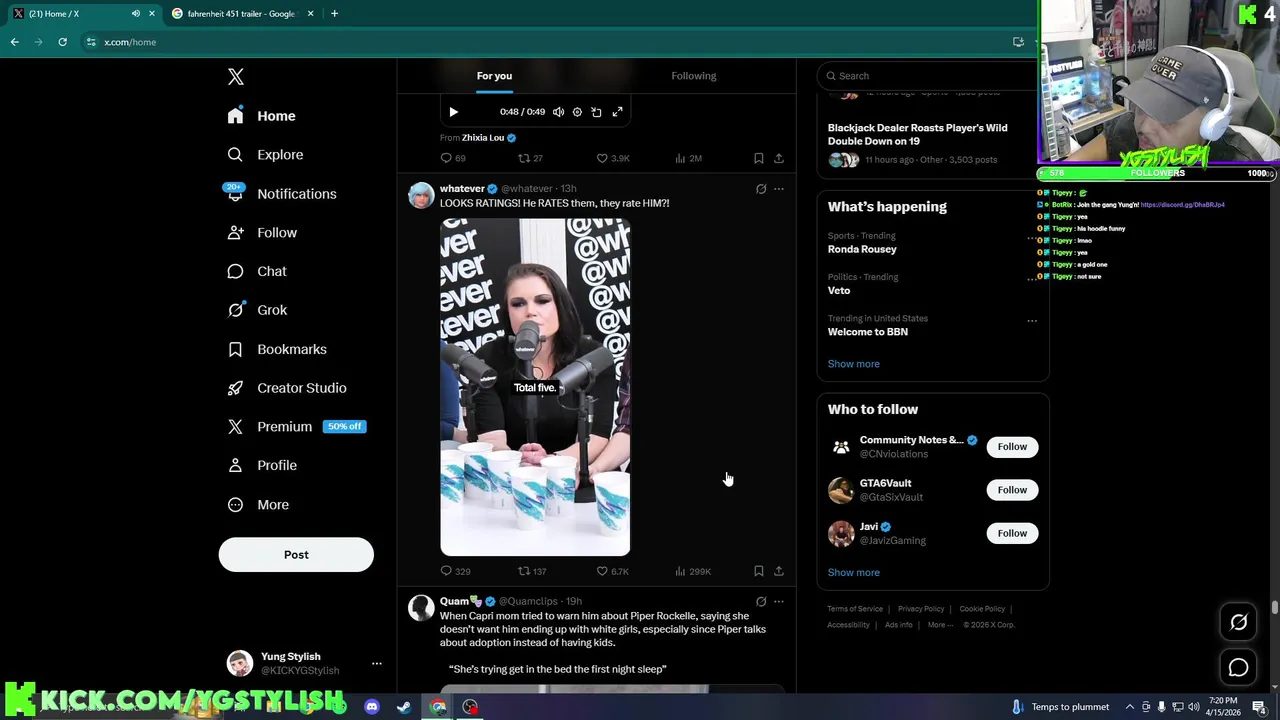Open floating messages chat button
Image resolution: width=1280 pixels, height=720 pixels.
tap(1238, 668)
